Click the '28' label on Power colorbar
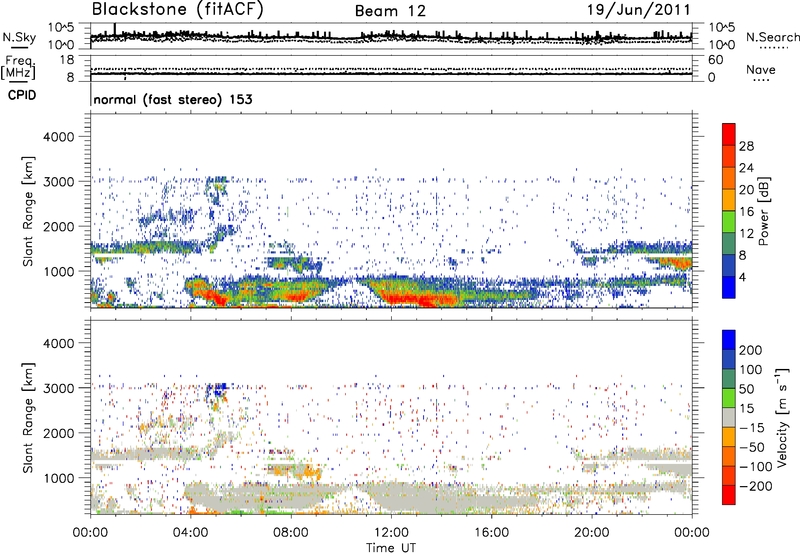Screen dimensions: 800x554 746,146
